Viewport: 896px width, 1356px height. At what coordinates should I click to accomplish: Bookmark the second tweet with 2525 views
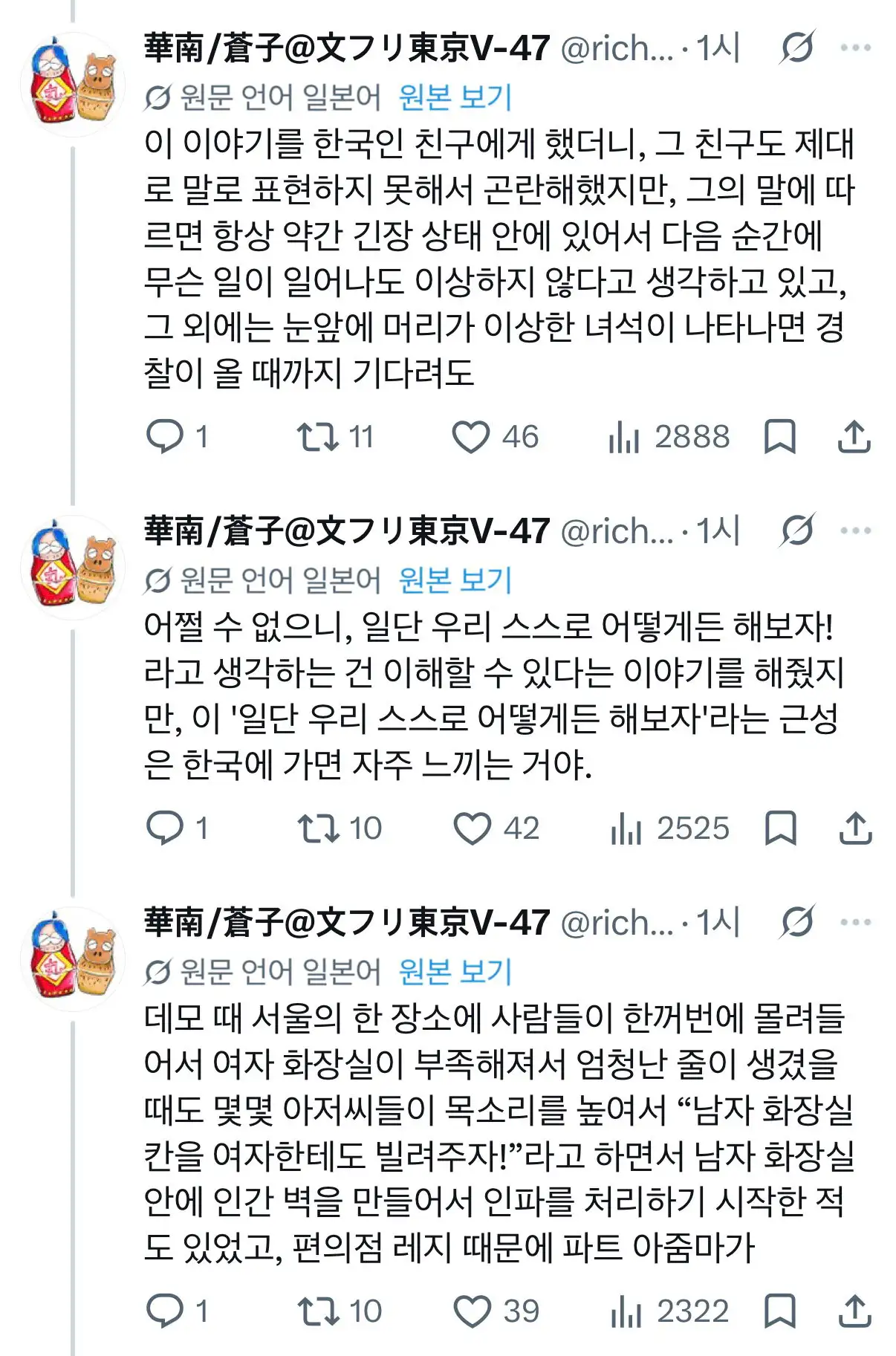780,828
